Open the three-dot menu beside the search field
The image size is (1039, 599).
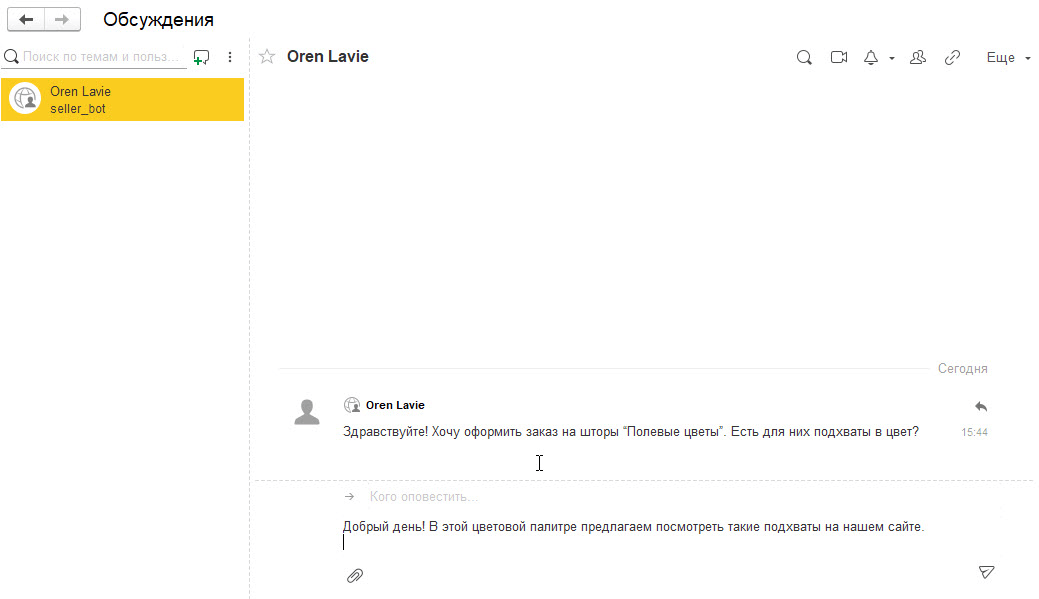(230, 57)
